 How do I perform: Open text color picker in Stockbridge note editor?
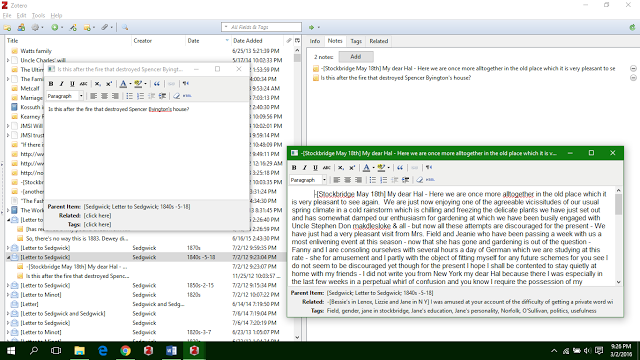tap(367, 167)
